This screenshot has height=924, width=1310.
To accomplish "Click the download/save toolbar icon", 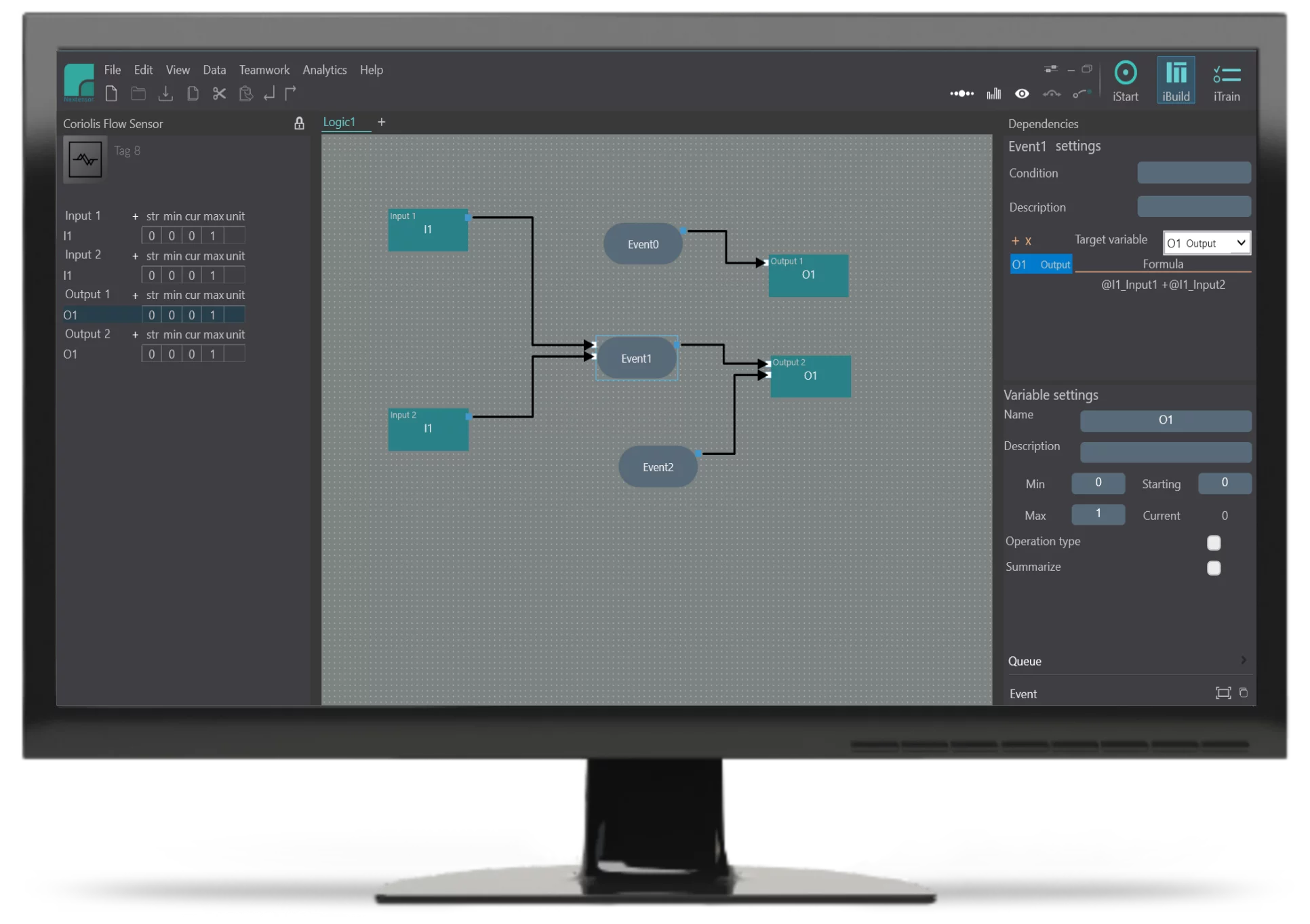I will (165, 94).
